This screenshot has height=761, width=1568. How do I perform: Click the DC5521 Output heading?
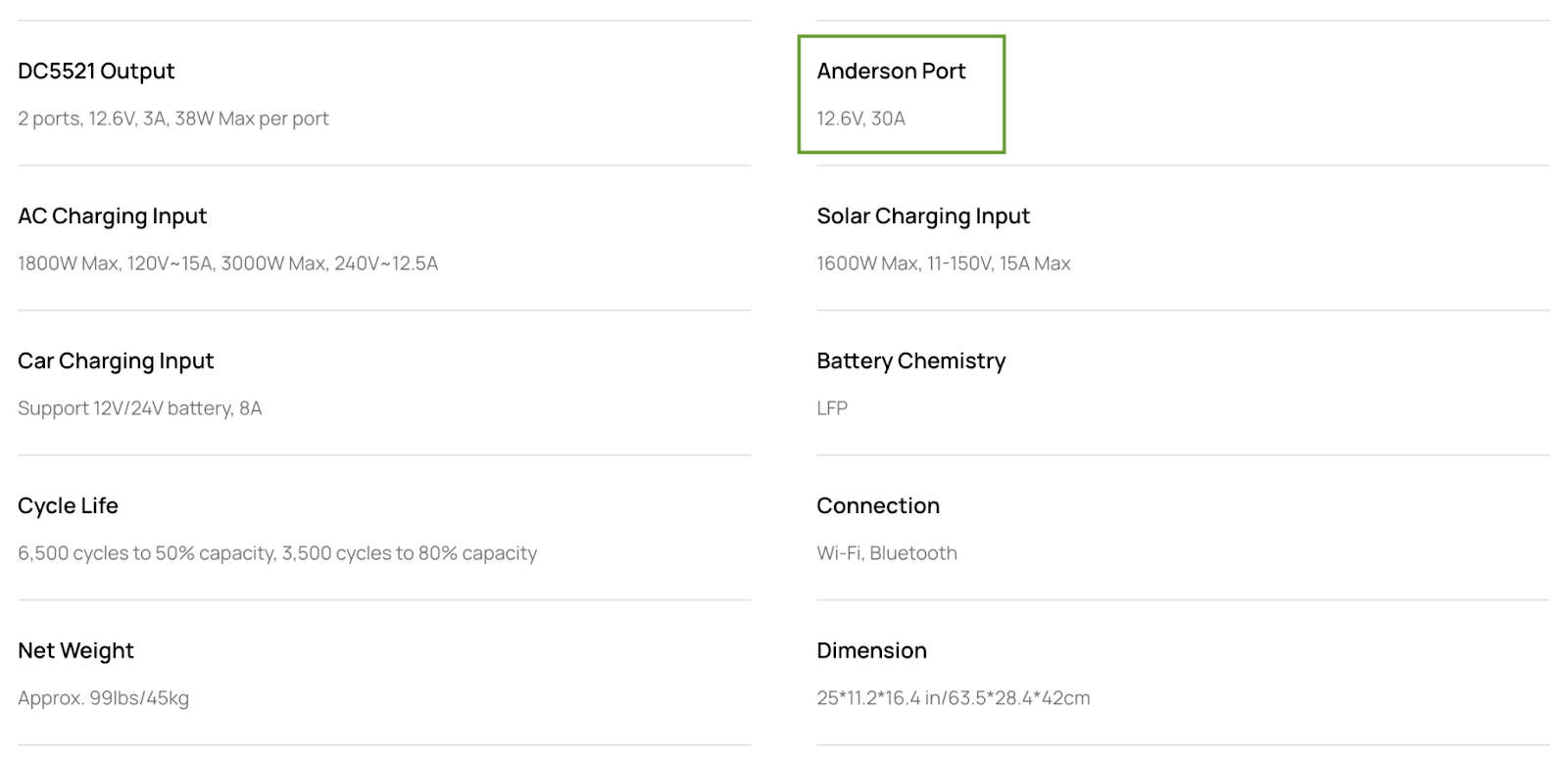click(x=96, y=71)
